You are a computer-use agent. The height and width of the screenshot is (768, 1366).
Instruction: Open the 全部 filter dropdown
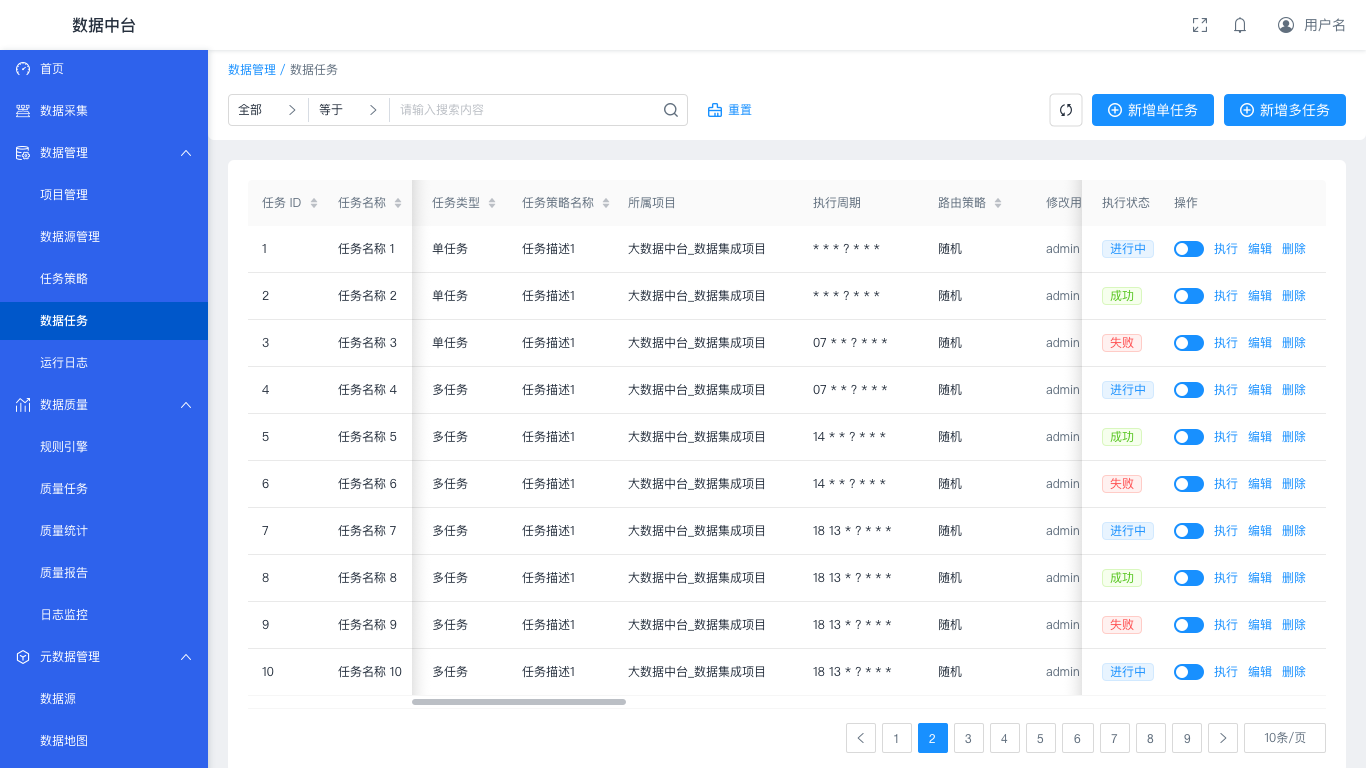[268, 110]
